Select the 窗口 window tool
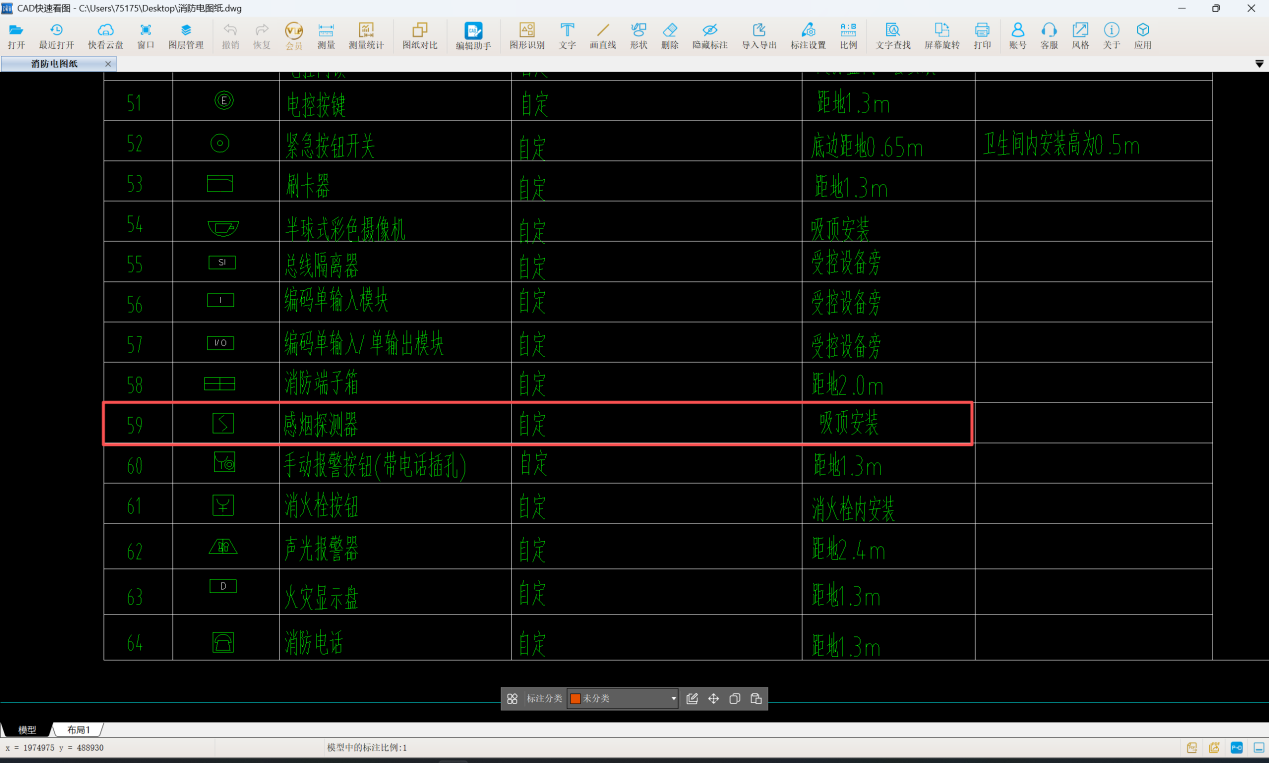The height and width of the screenshot is (763, 1269). (146, 36)
